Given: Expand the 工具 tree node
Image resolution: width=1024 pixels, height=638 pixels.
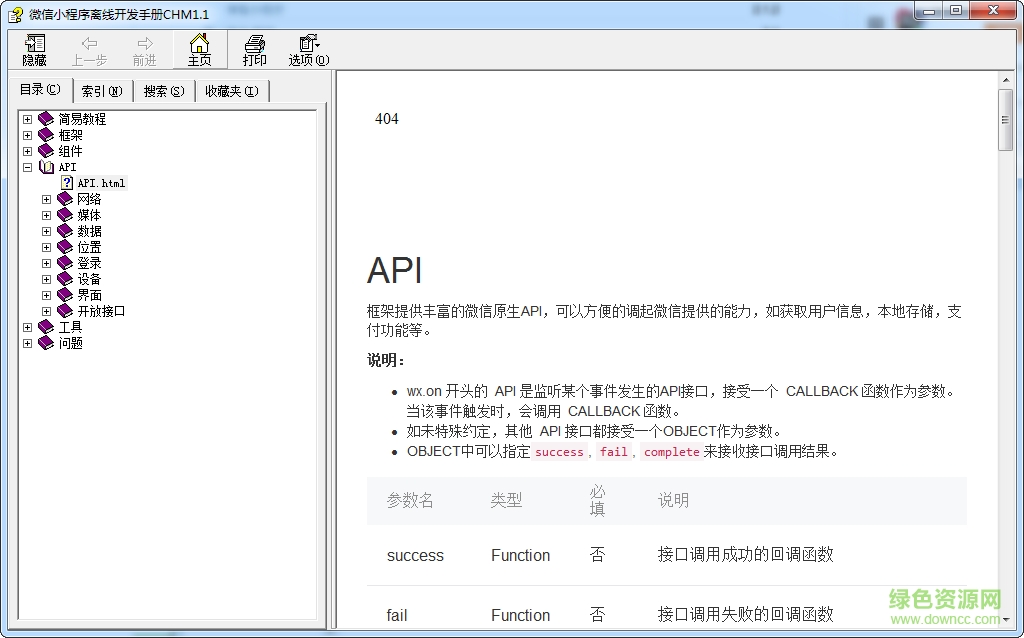Looking at the screenshot, I should (x=28, y=327).
